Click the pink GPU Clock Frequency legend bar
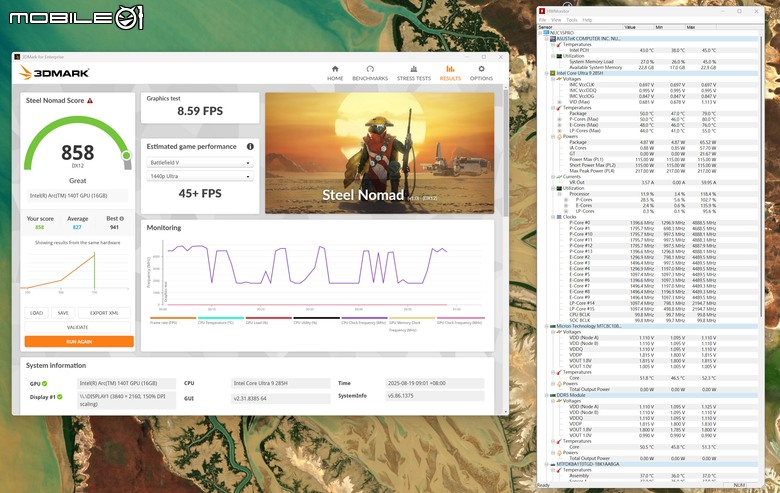This screenshot has height=493, width=780. (x=460, y=318)
